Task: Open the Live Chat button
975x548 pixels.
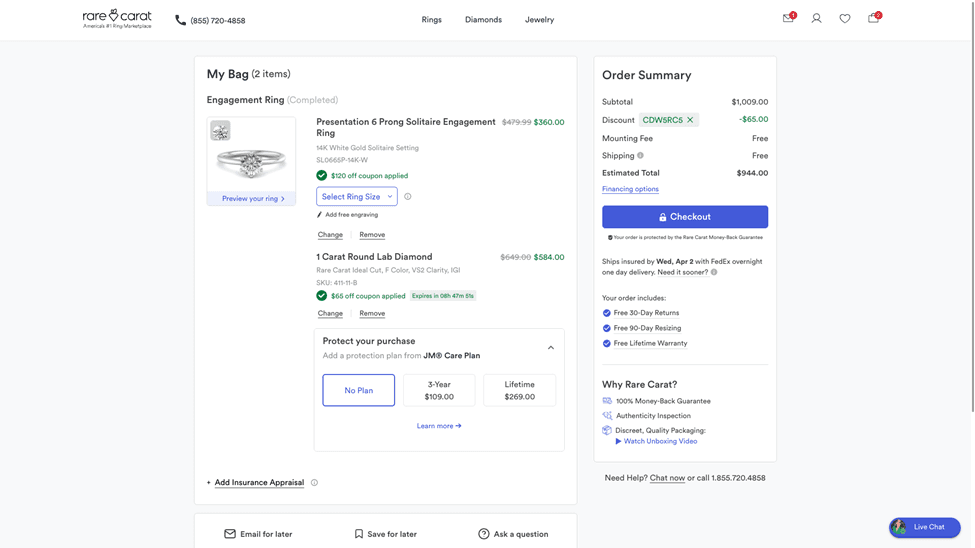Action: point(925,527)
